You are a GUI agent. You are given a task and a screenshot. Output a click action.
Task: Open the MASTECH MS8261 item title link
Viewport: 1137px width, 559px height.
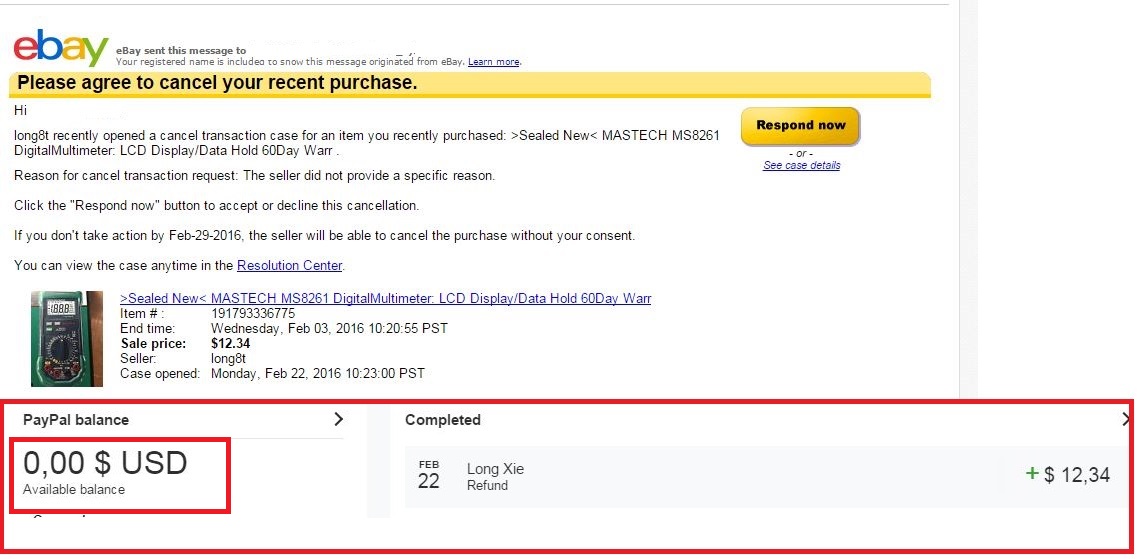(385, 299)
